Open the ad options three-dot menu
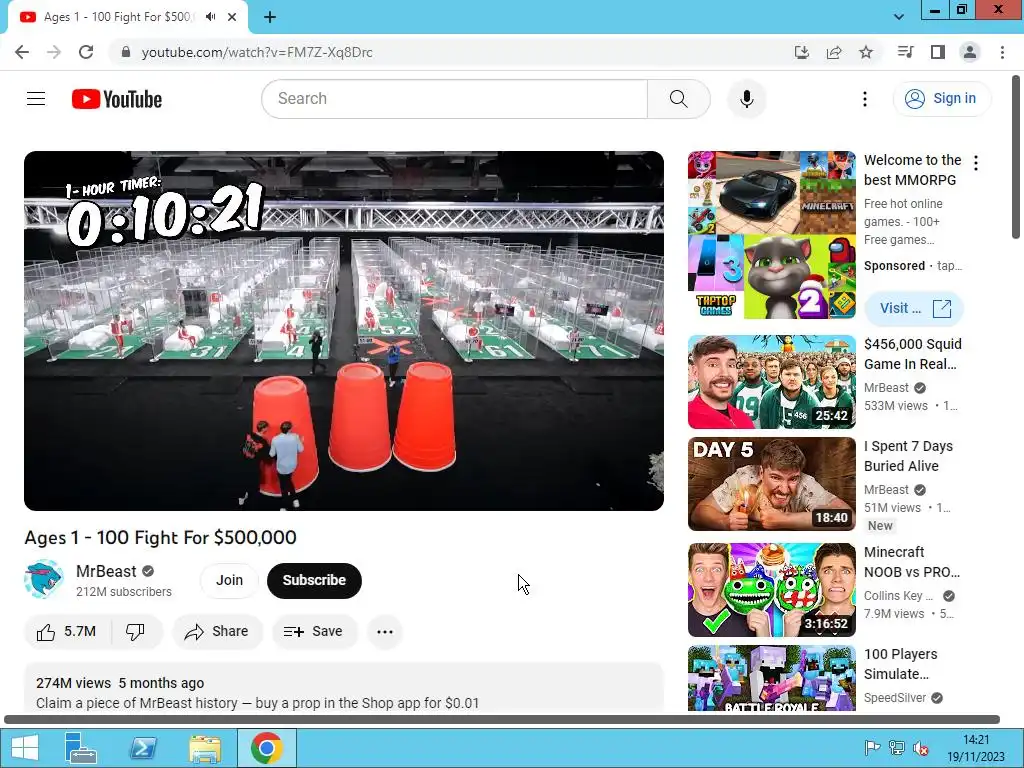 976,163
